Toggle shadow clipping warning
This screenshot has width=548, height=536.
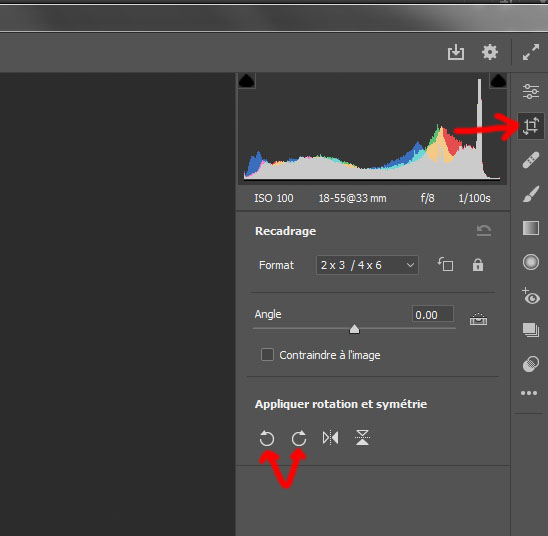247,81
